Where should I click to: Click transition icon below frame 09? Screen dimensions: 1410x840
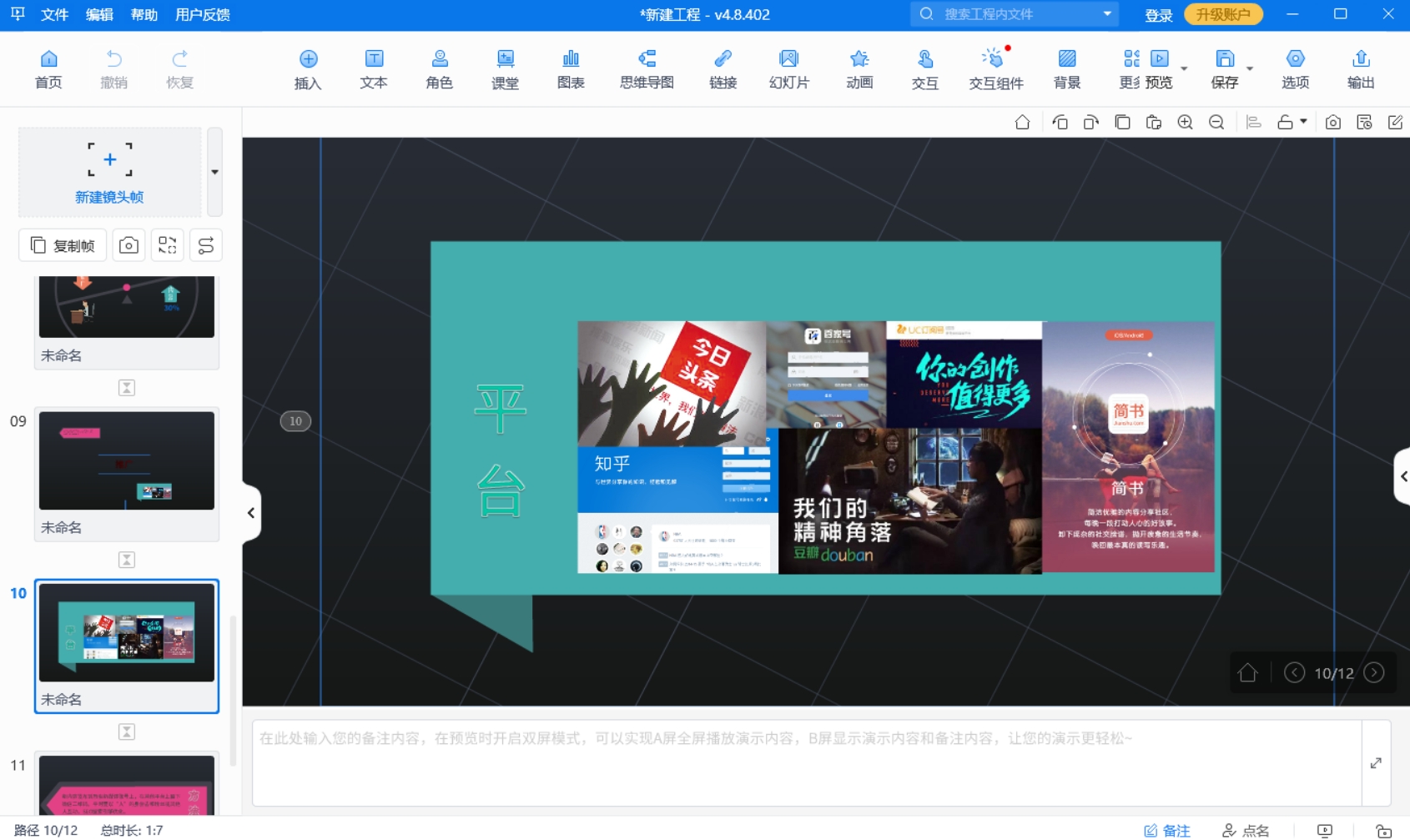(127, 560)
